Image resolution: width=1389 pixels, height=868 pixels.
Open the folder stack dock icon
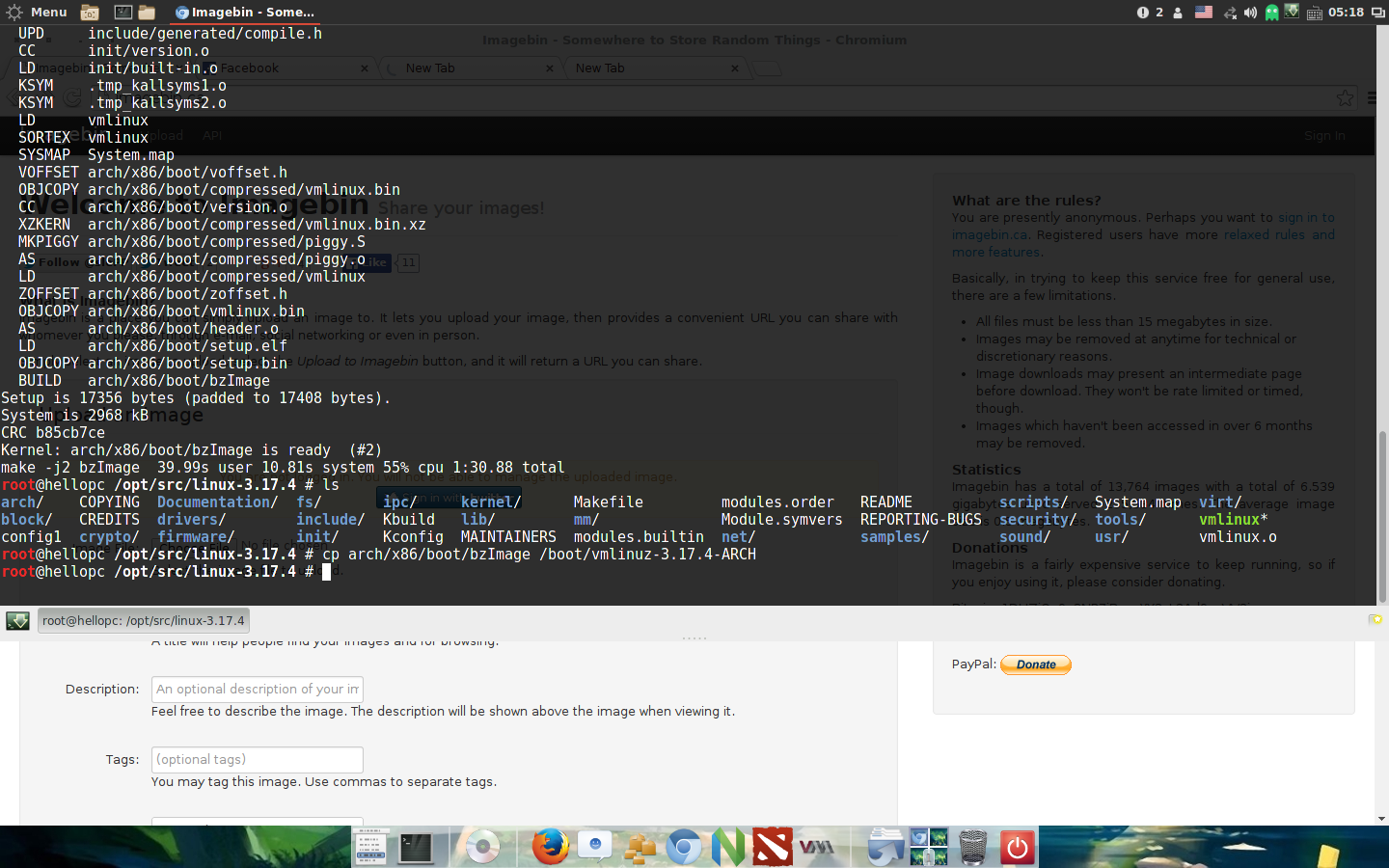click(885, 848)
